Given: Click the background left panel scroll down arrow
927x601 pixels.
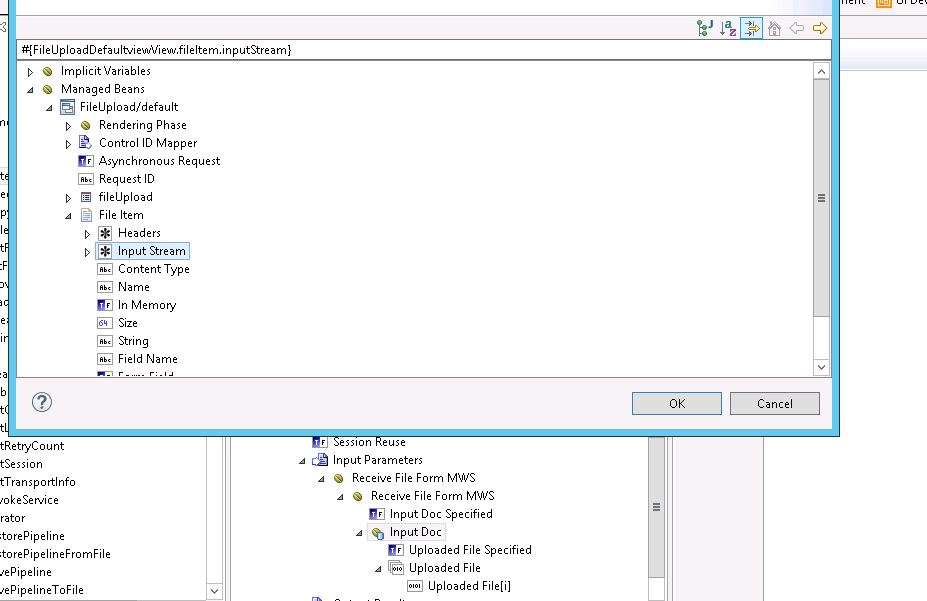Looking at the screenshot, I should click(214, 591).
